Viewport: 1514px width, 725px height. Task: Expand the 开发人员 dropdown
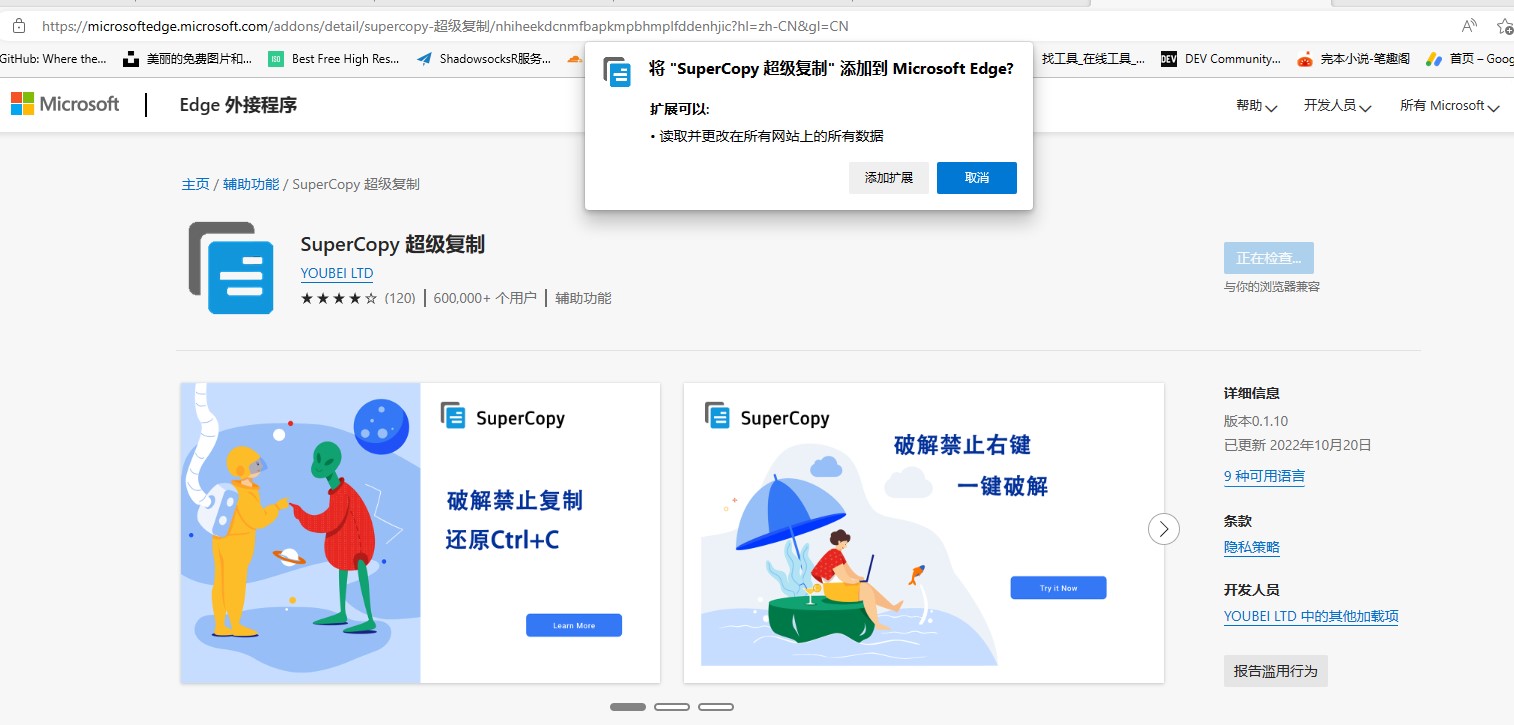click(1335, 105)
